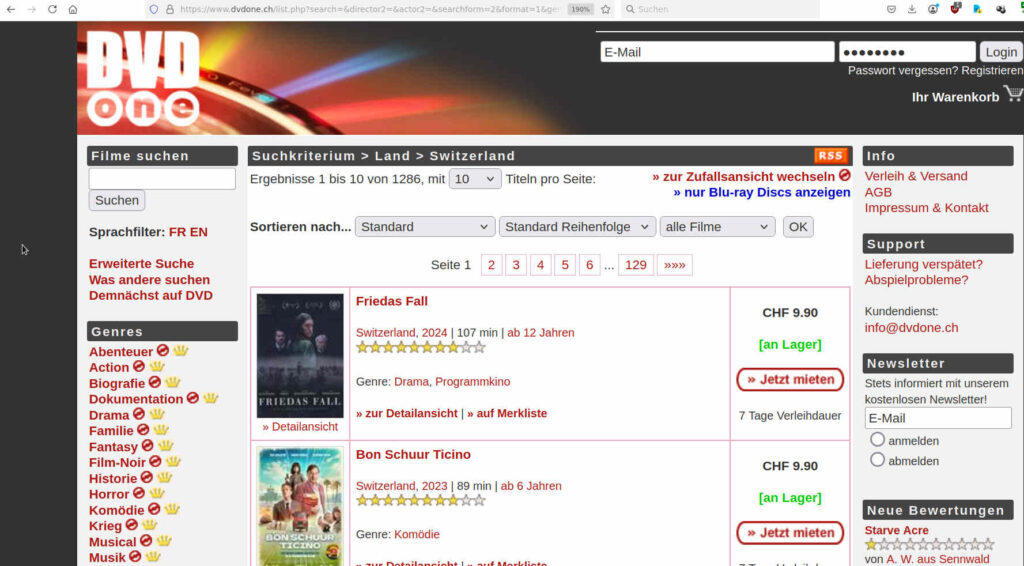Open the browser downloads icon
This screenshot has height=566, width=1024.
pyautogui.click(x=912, y=9)
